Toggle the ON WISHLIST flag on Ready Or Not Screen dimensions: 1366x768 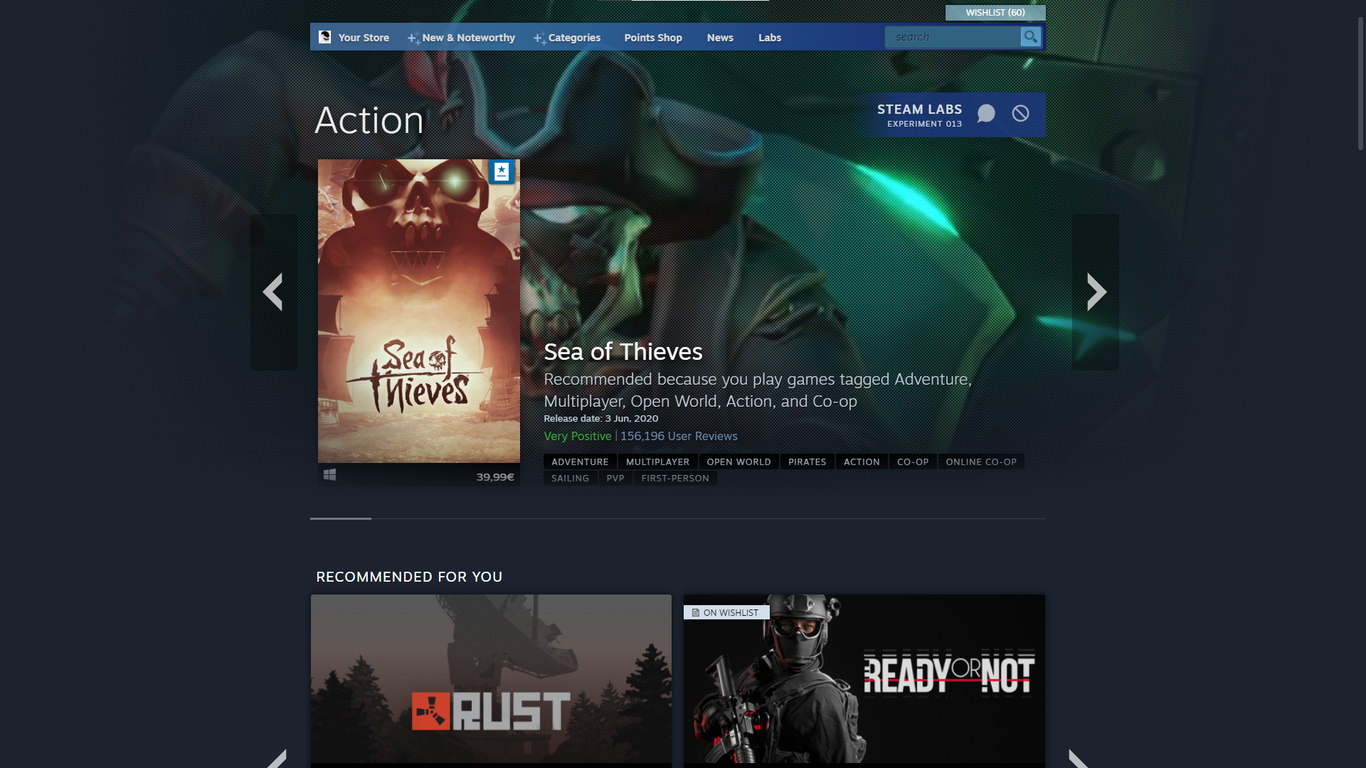(x=724, y=611)
